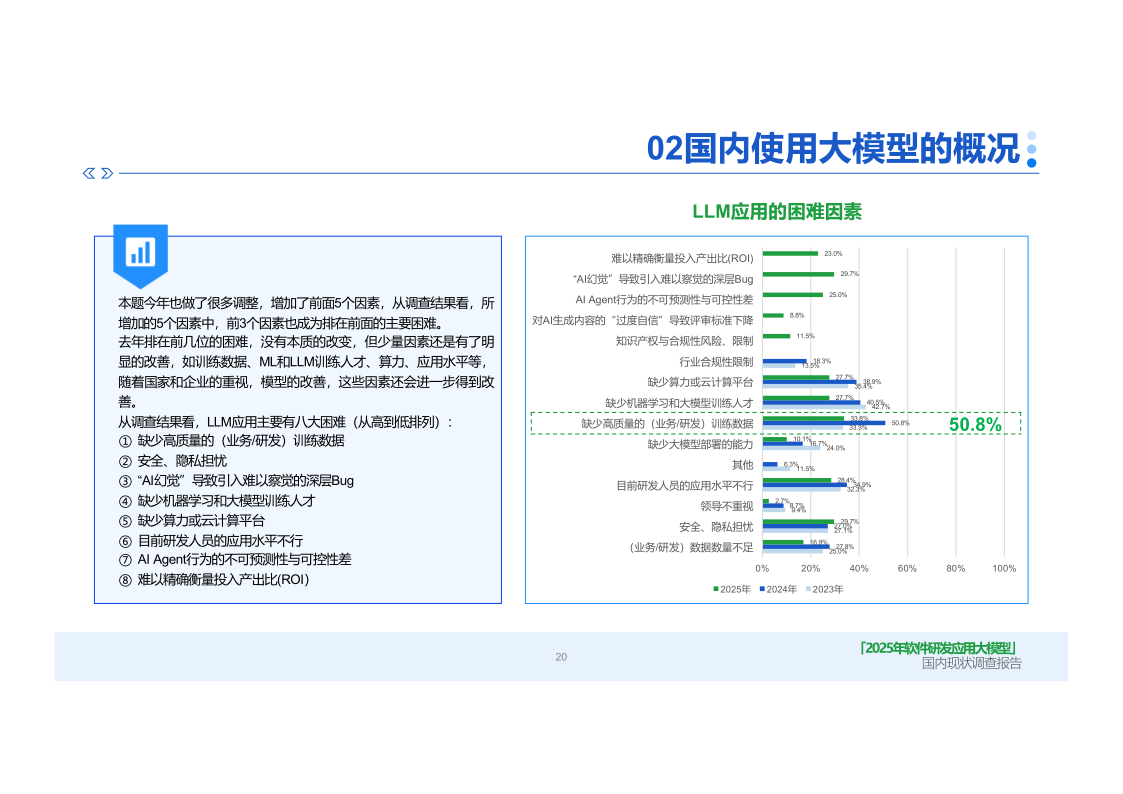
Task: Click the 20% axis tick label
Action: (x=810, y=568)
